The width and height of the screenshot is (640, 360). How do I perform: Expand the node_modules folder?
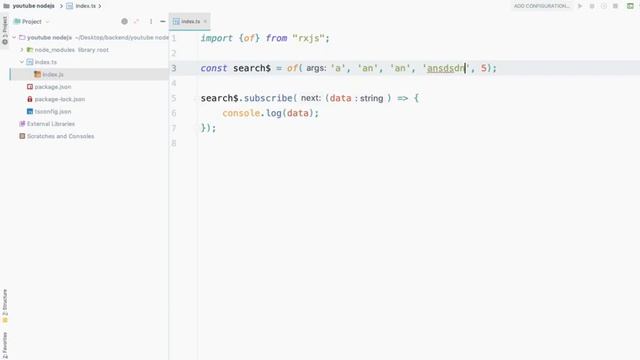click(22, 50)
